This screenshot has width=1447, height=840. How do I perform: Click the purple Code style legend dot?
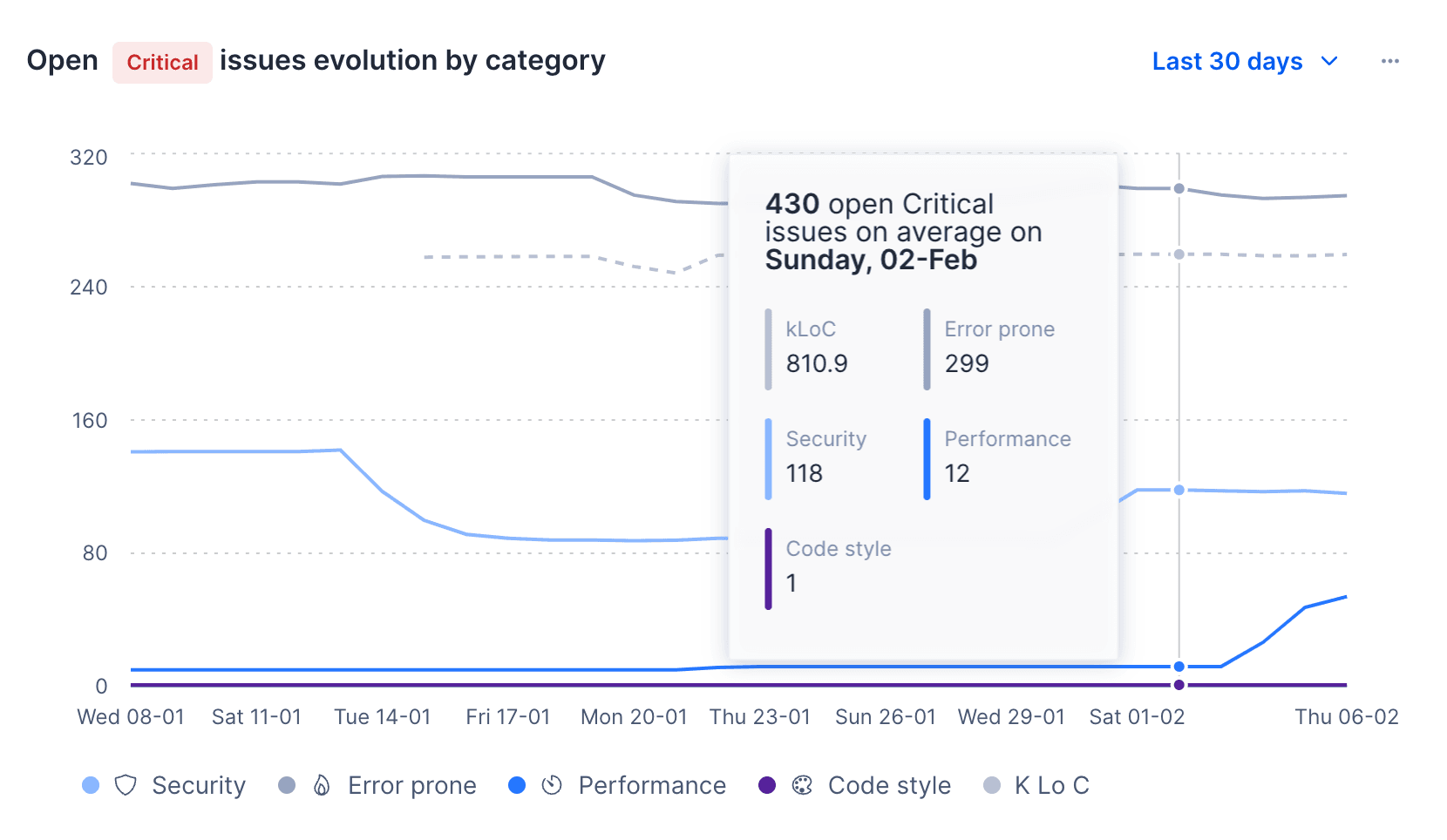tap(767, 785)
